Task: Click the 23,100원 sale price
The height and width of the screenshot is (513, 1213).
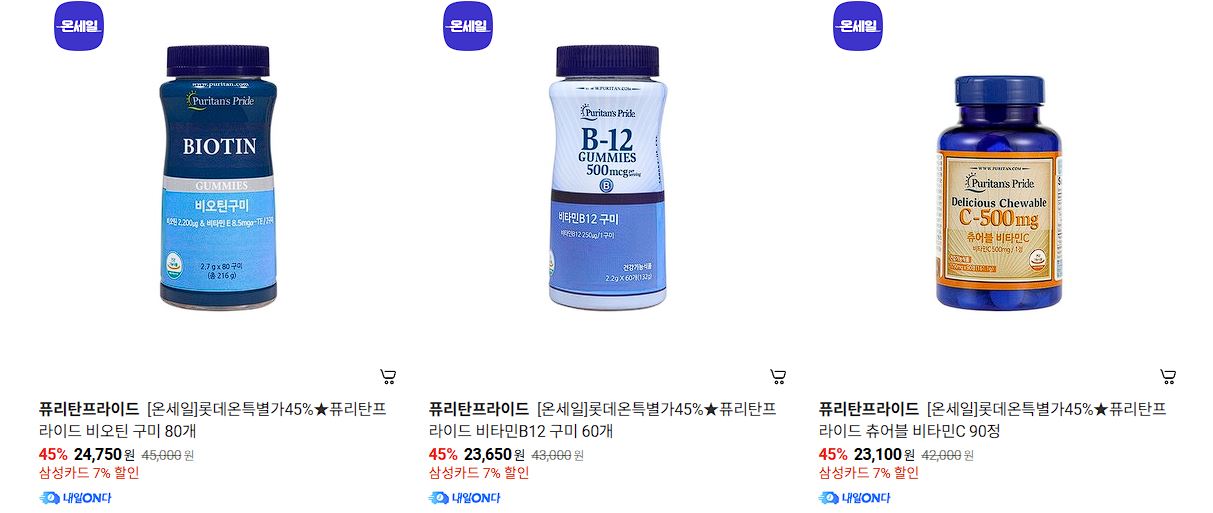Action: pyautogui.click(x=884, y=454)
